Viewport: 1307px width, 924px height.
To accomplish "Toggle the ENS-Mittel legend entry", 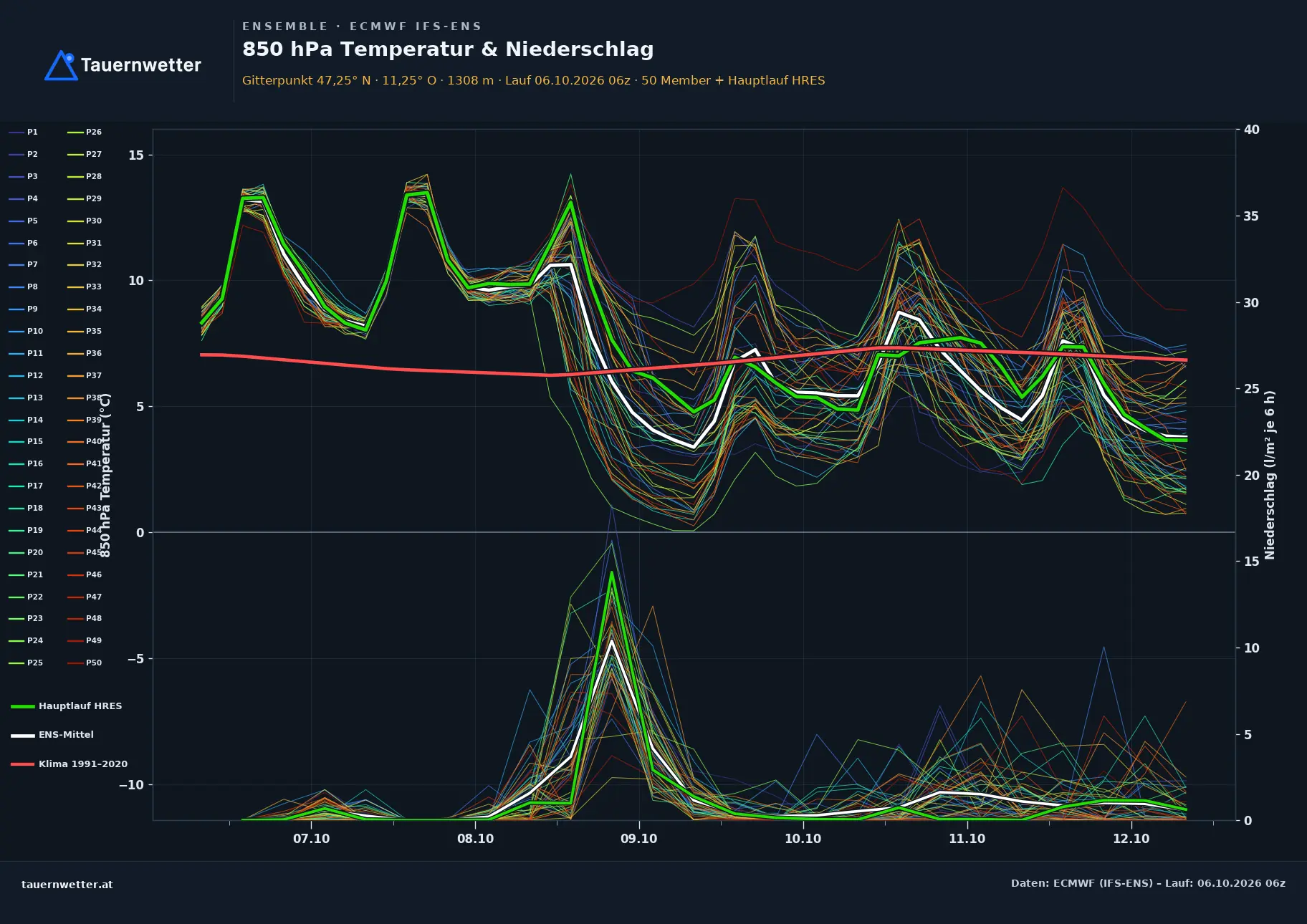I will click(52, 735).
